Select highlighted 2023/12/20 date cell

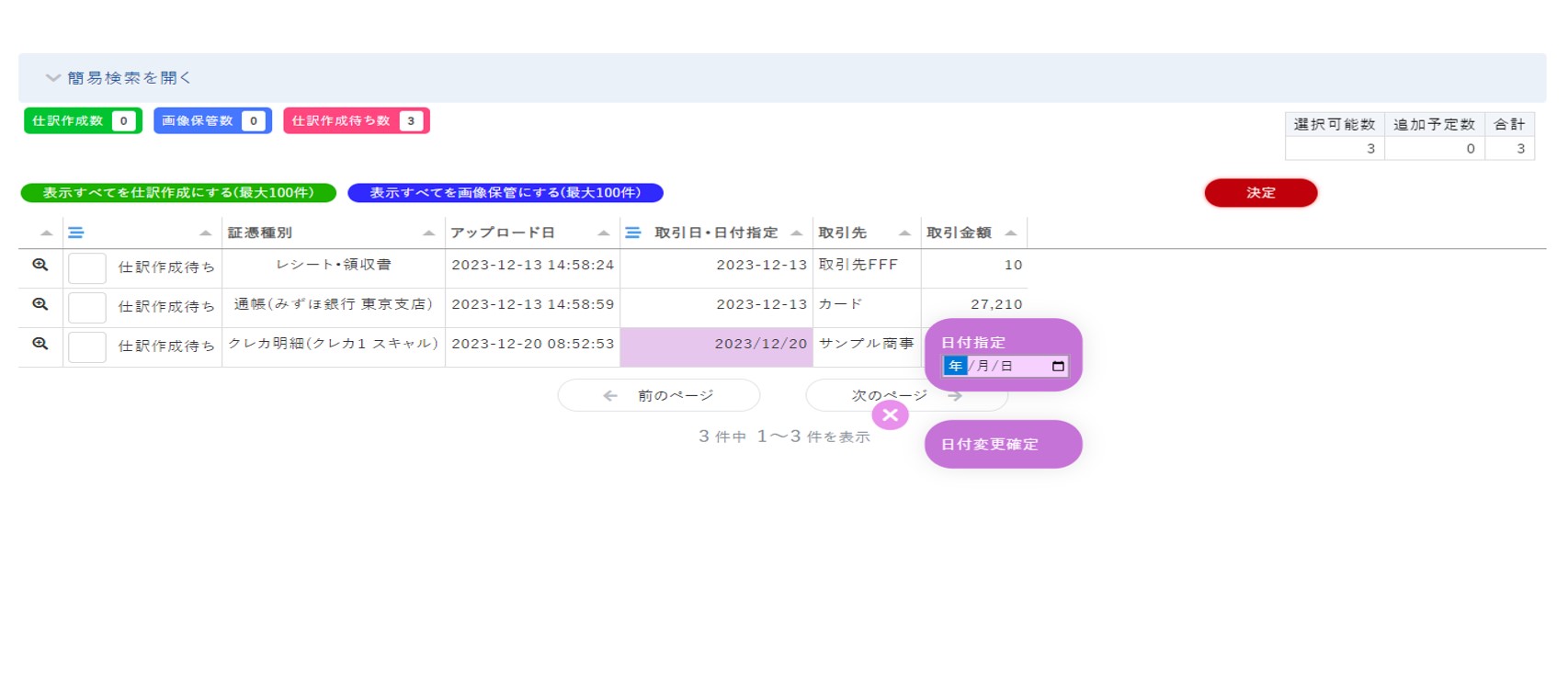tap(717, 347)
